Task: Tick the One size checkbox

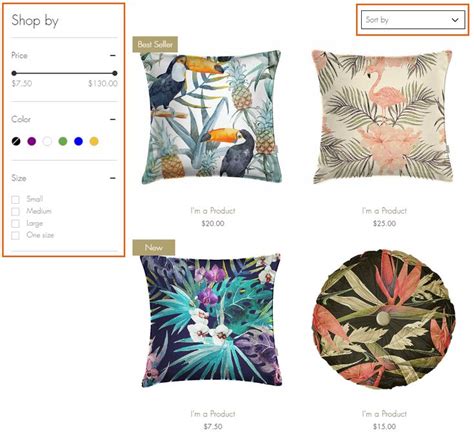Action: 15,235
